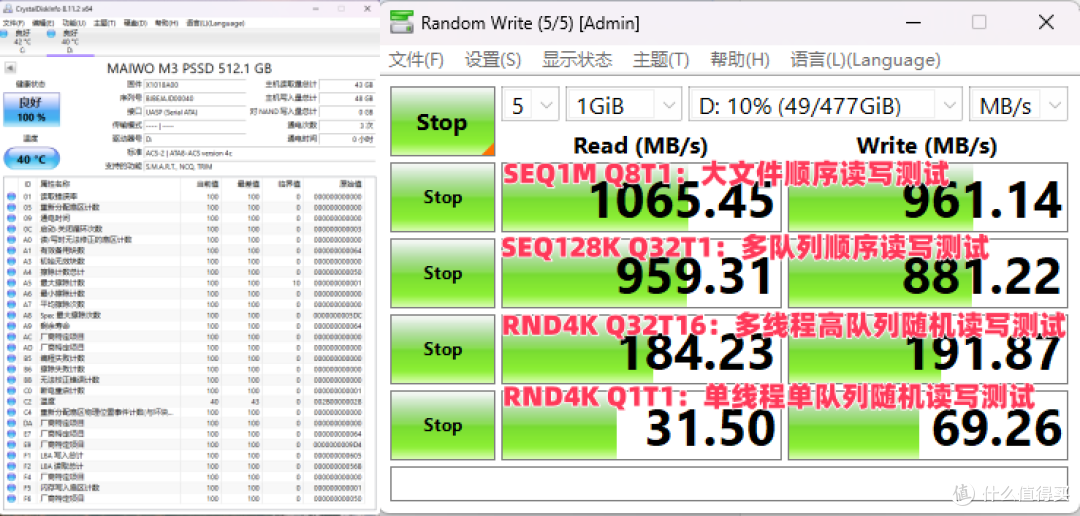Click Stop button beside the 959.31 read result
This screenshot has width=1080, height=516.
pos(442,273)
